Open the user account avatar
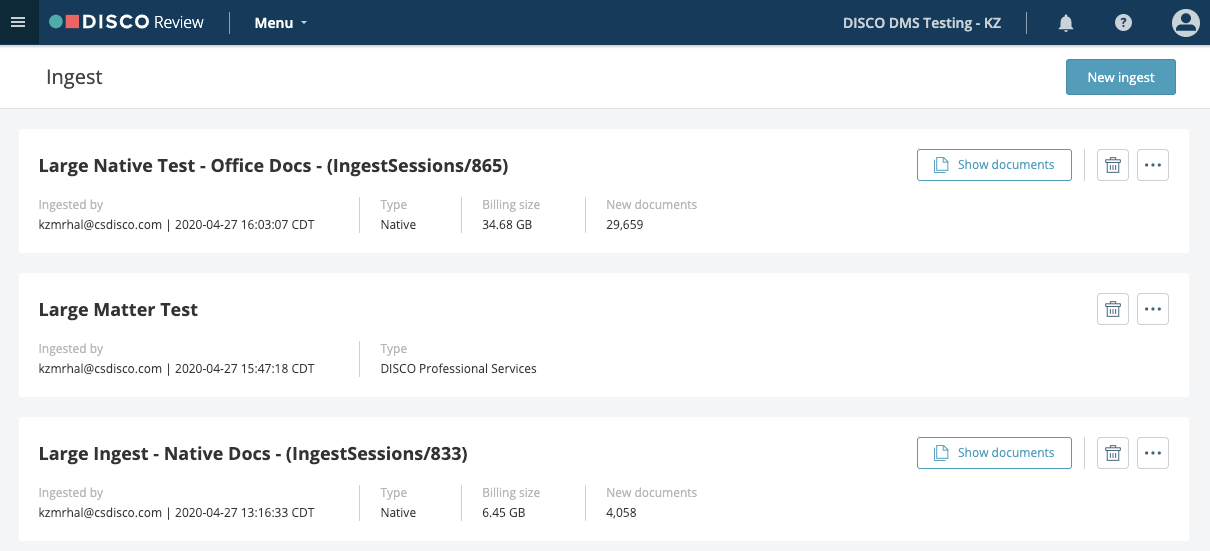 [1185, 22]
